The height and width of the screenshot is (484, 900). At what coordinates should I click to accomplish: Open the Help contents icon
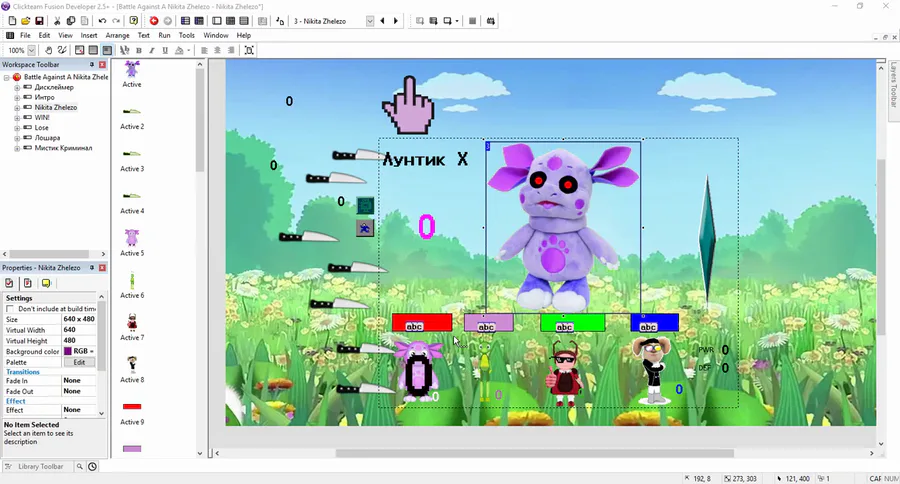click(134, 21)
